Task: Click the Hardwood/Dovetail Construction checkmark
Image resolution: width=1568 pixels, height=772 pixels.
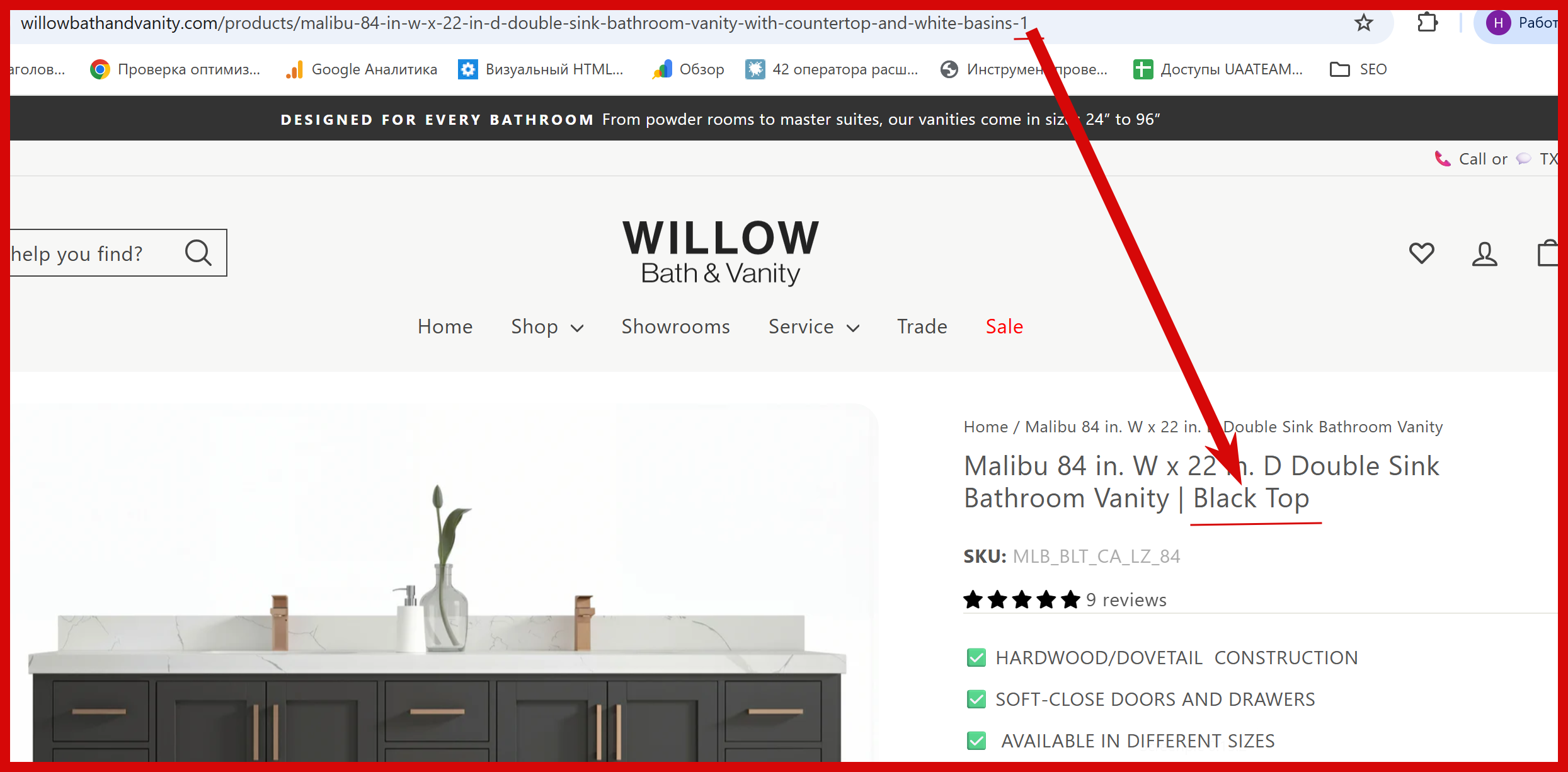Action: tap(976, 657)
